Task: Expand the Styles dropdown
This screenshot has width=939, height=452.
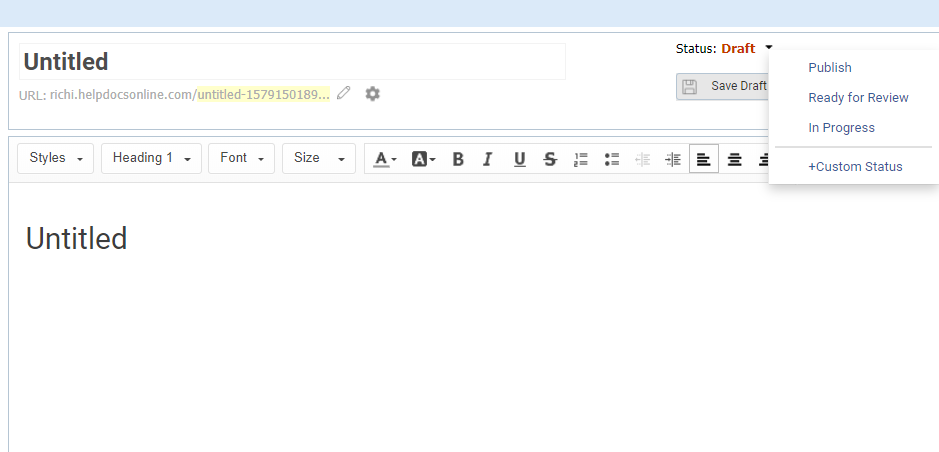Action: (56, 158)
